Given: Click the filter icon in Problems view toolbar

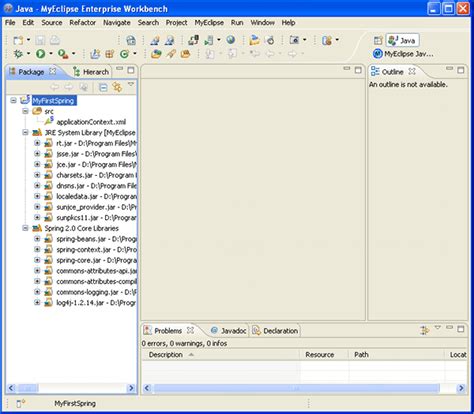Looking at the screenshot, I should pos(424,330).
